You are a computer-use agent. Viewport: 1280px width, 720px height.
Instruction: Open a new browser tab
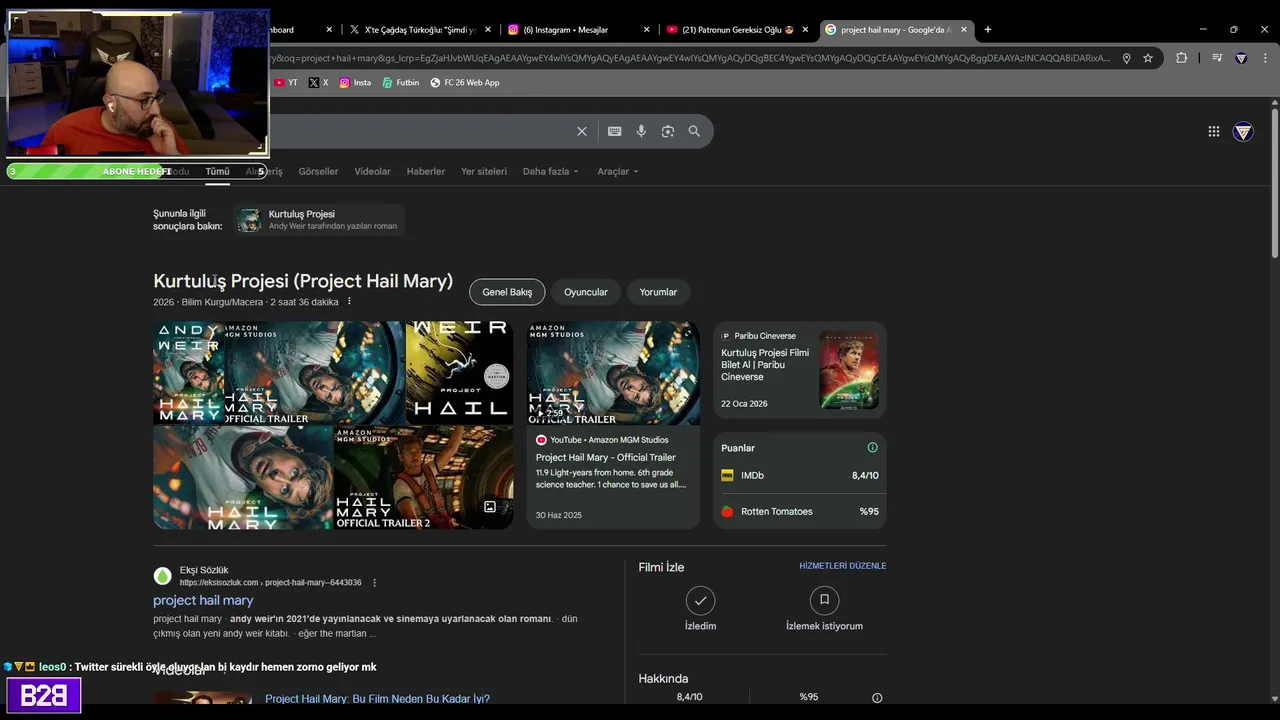988,30
